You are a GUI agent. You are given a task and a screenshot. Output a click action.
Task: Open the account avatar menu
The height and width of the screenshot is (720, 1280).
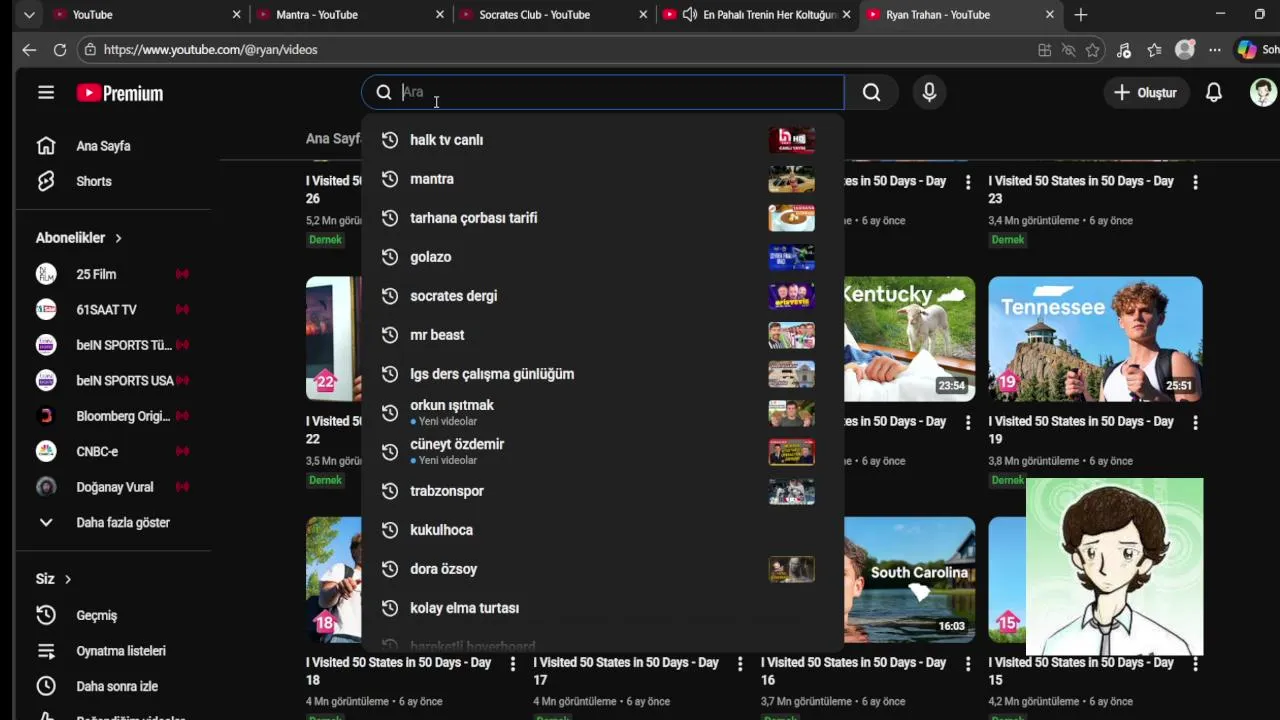pyautogui.click(x=1263, y=93)
